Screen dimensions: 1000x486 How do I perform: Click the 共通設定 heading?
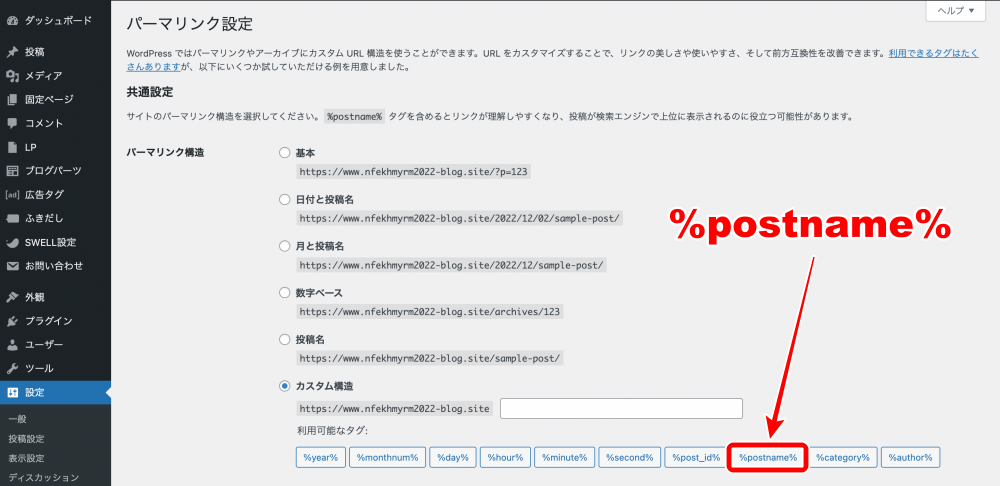tap(150, 92)
